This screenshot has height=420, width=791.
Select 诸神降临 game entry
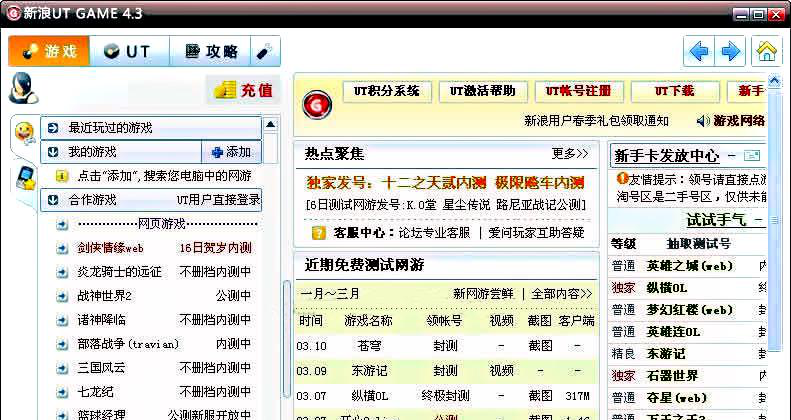pyautogui.click(x=101, y=320)
